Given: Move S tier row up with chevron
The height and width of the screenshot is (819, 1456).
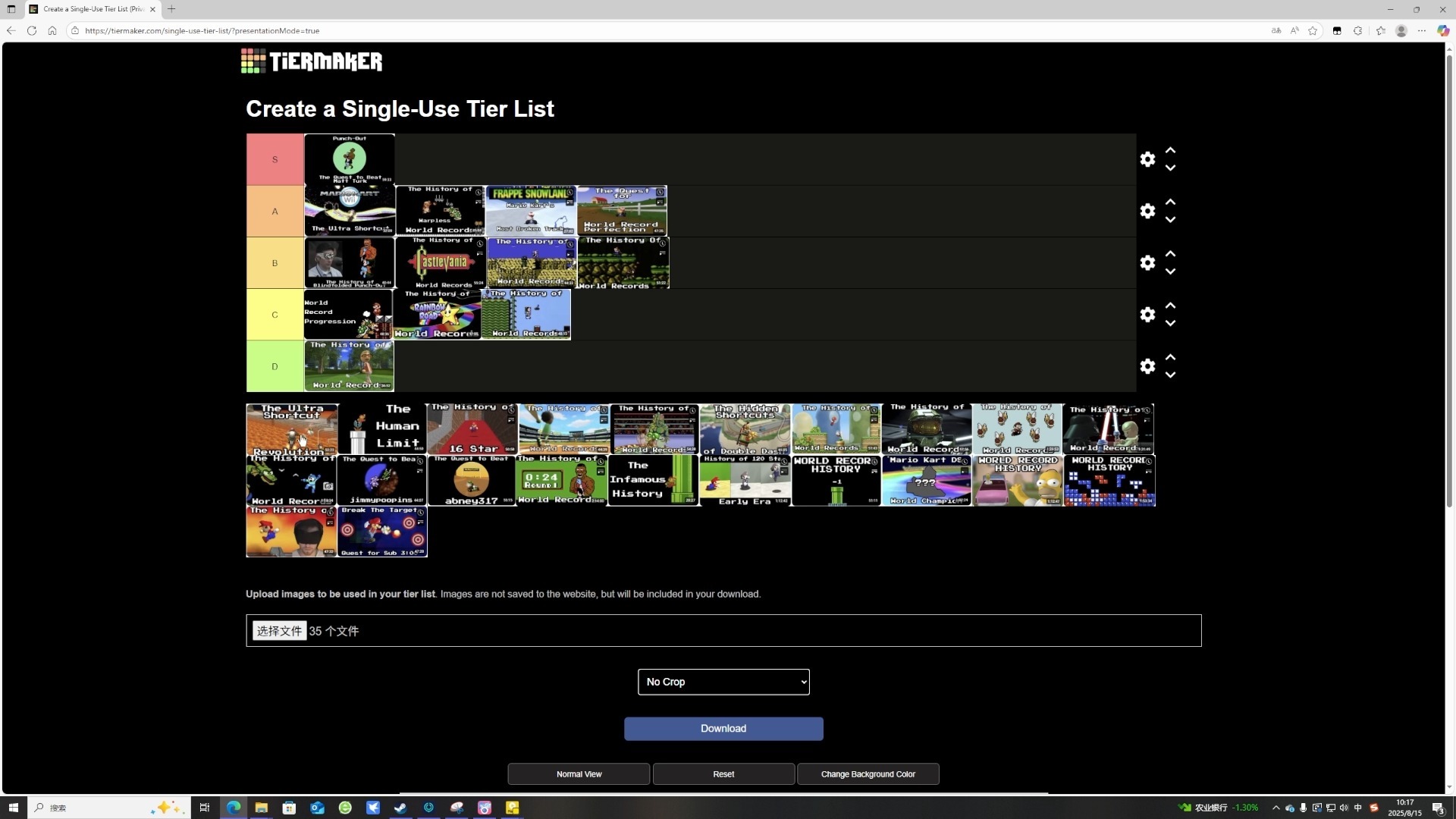Looking at the screenshot, I should (x=1170, y=150).
